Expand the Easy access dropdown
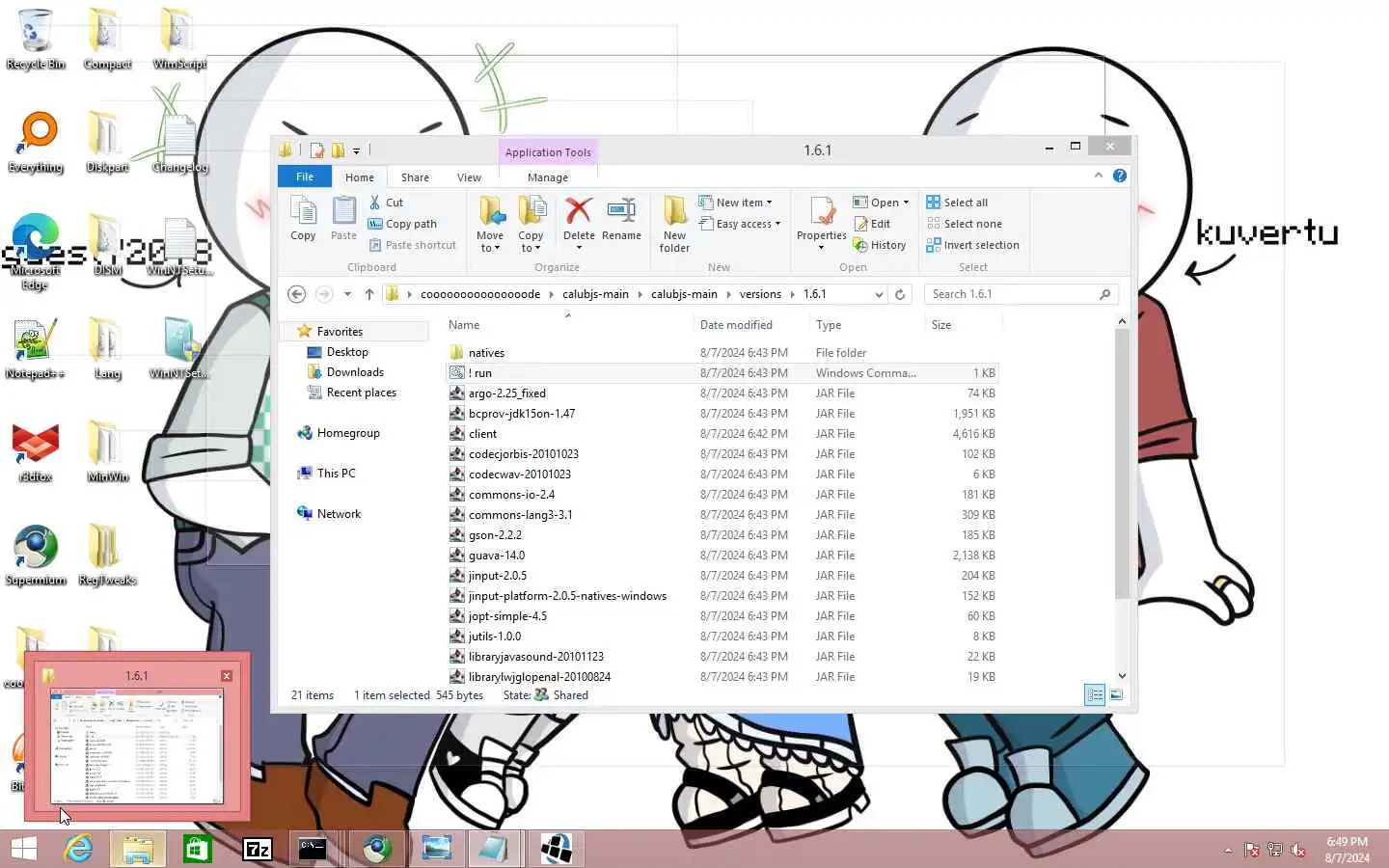Viewport: 1389px width, 868px height. 740,224
